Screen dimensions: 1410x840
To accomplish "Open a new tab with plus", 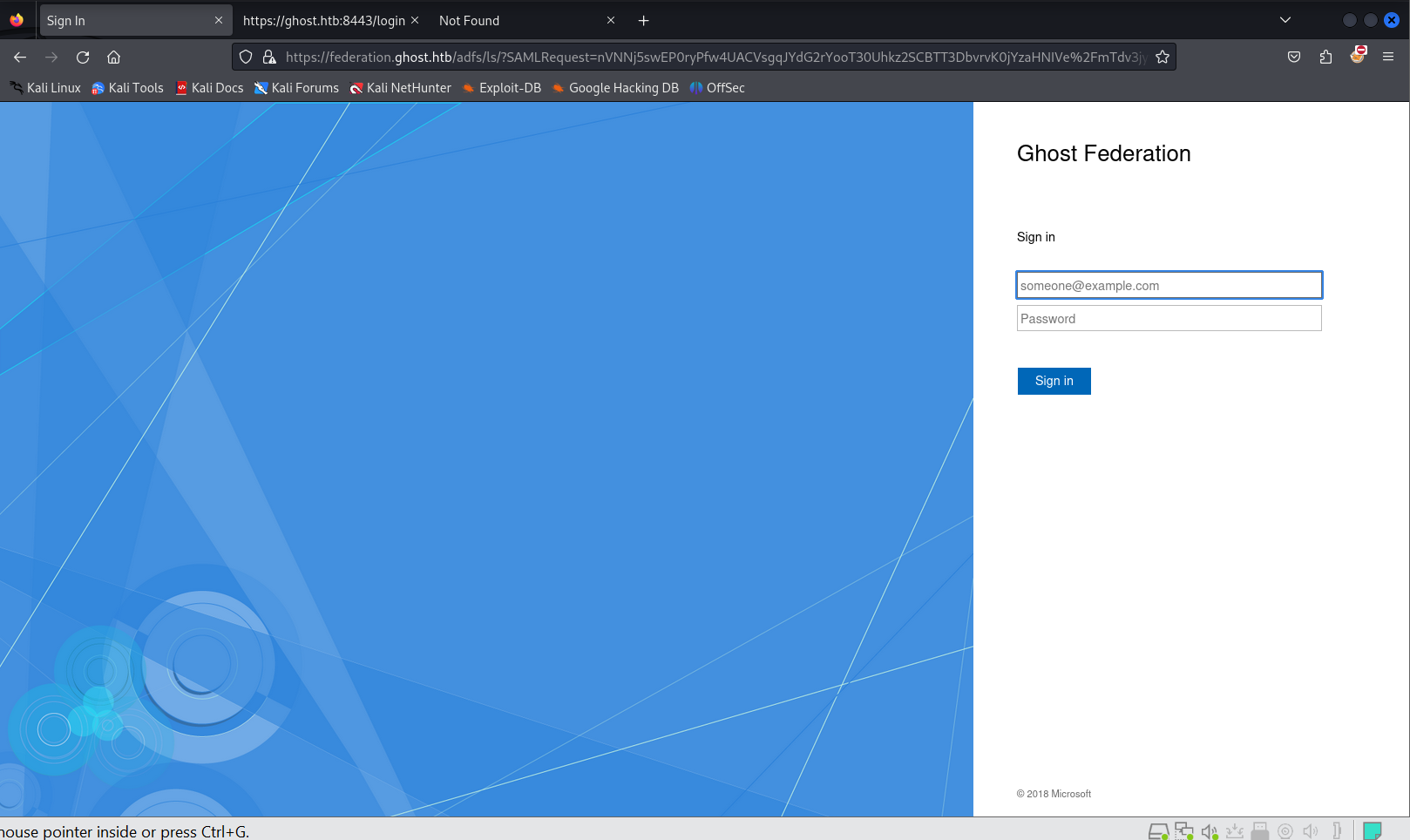I will [x=644, y=21].
